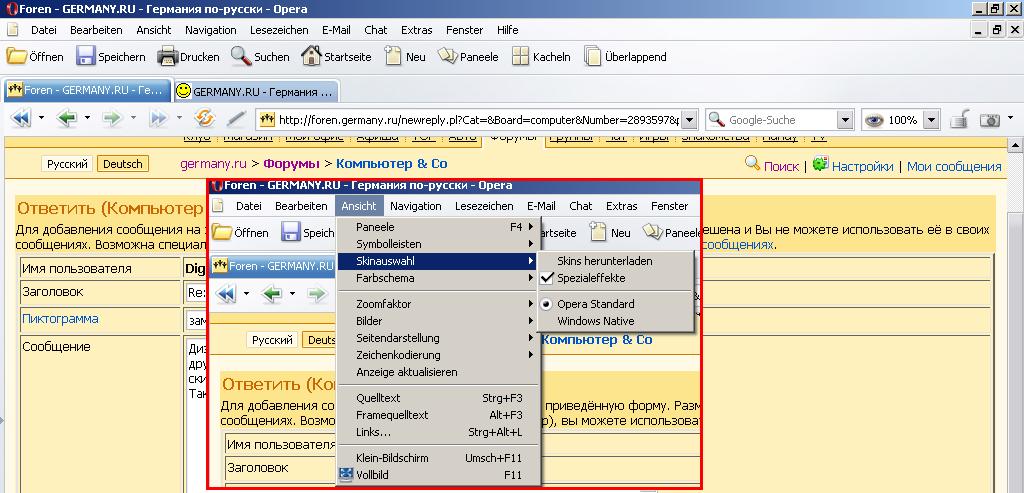Open the Компьютер & Co breadcrumb in main page
This screenshot has width=1024, height=493.
(391, 164)
